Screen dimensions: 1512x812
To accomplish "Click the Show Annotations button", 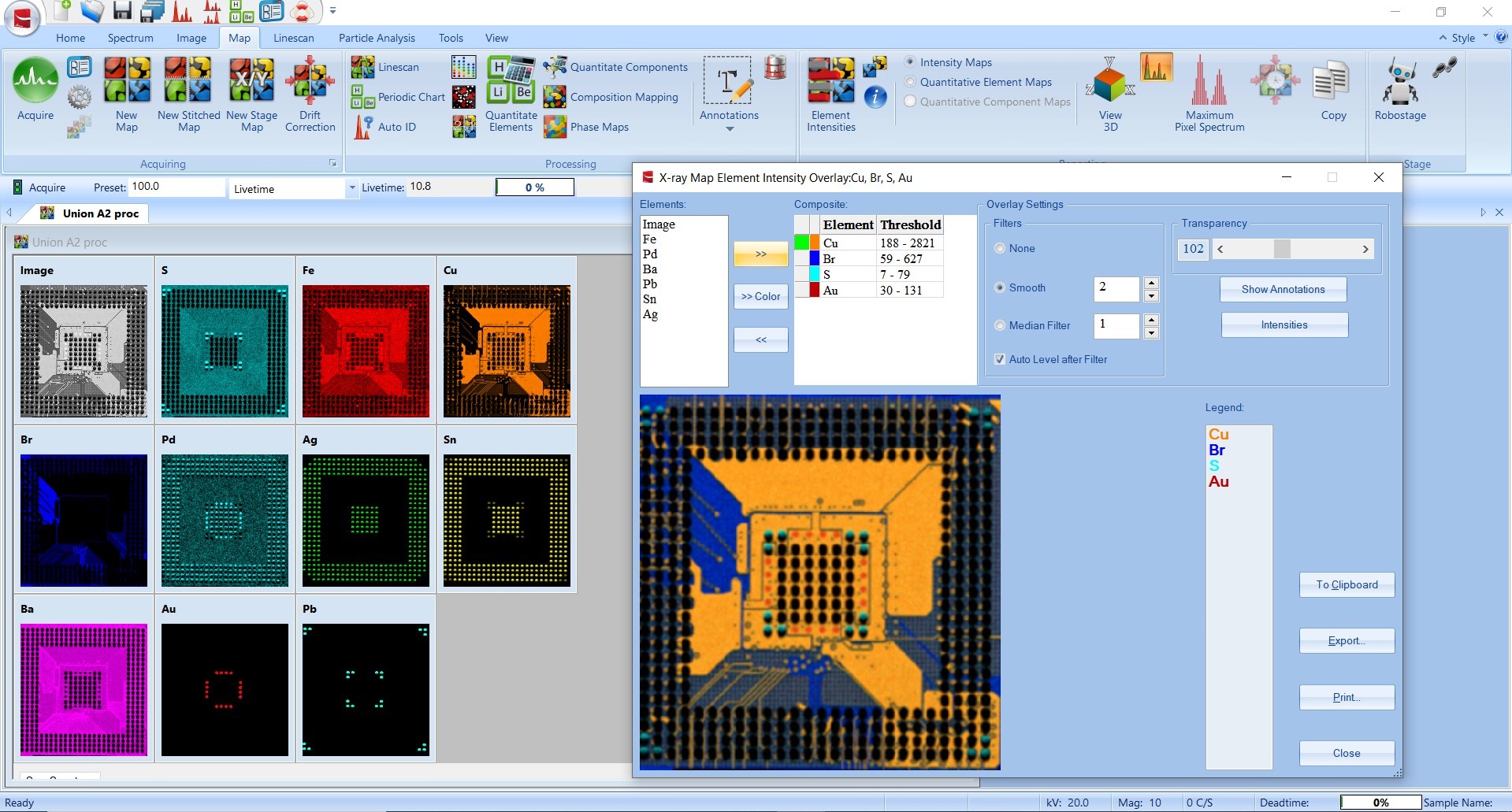I will coord(1283,289).
